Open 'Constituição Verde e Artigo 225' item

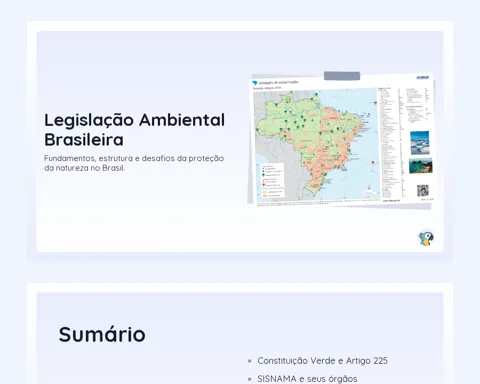322,361
